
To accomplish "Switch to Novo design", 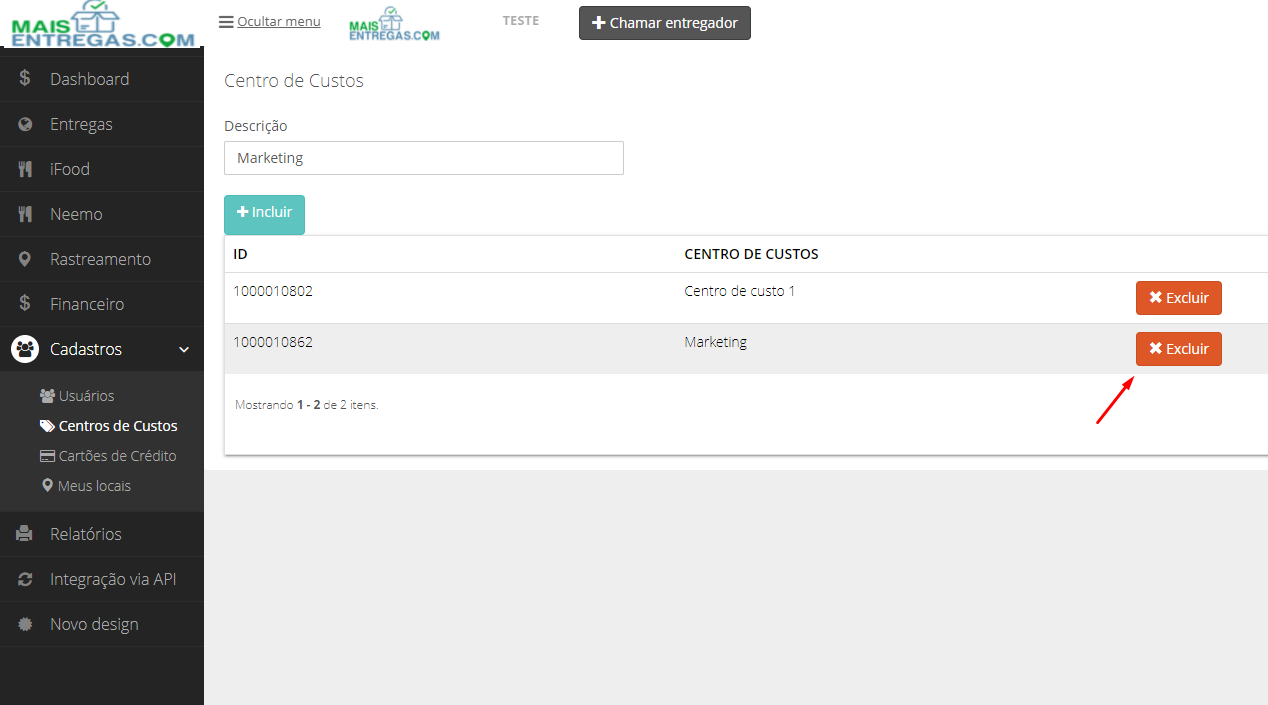I will pyautogui.click(x=102, y=624).
